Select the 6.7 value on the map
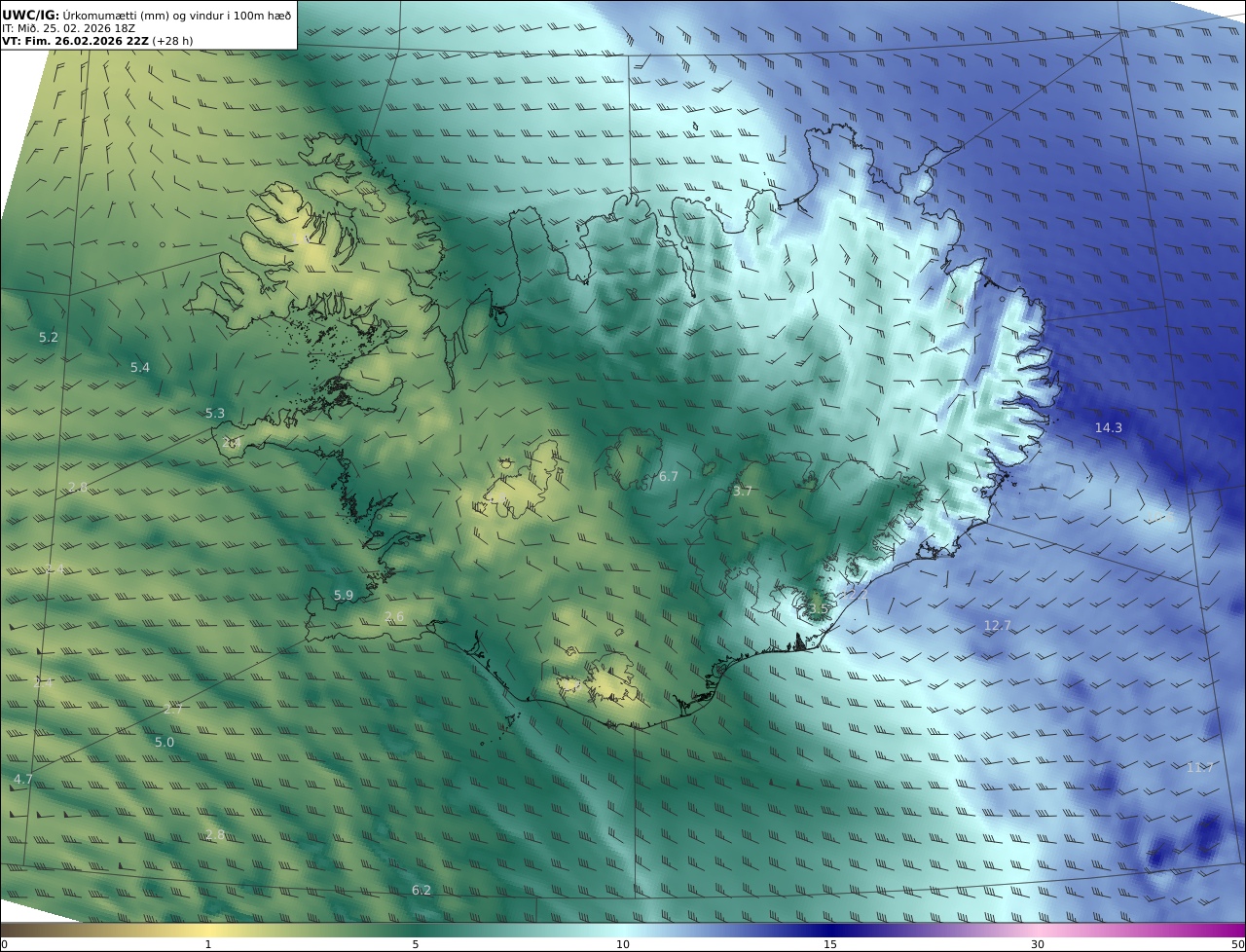This screenshot has width=1246, height=952. click(x=668, y=477)
